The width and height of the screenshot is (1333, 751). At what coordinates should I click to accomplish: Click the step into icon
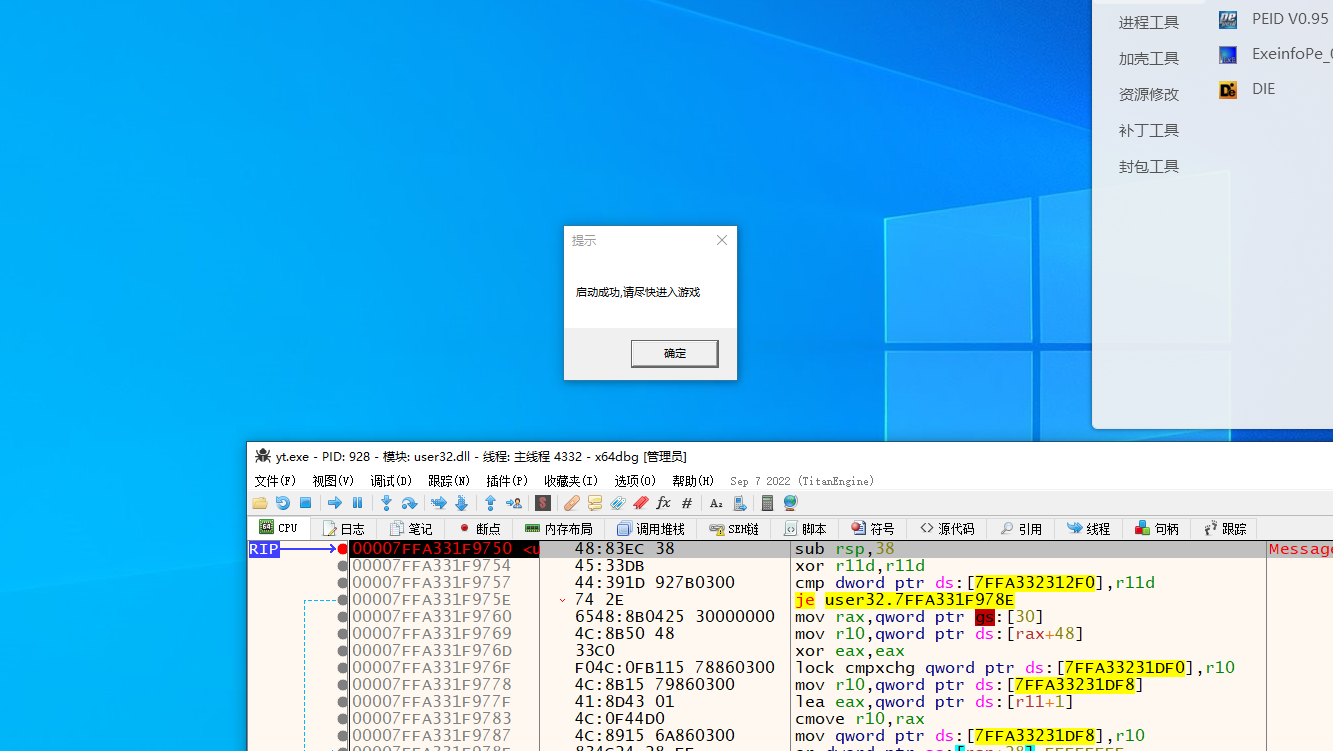[386, 503]
